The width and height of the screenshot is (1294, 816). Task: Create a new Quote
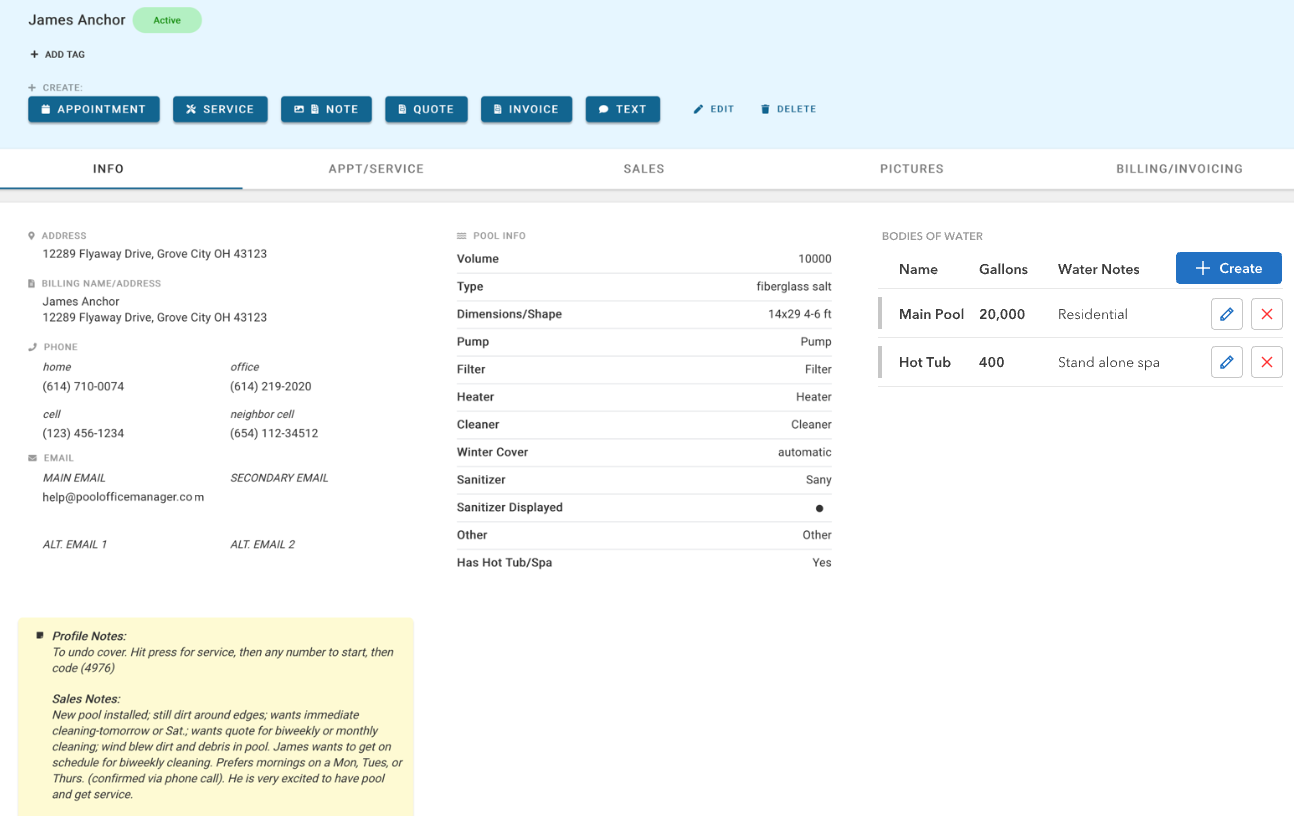(x=426, y=109)
